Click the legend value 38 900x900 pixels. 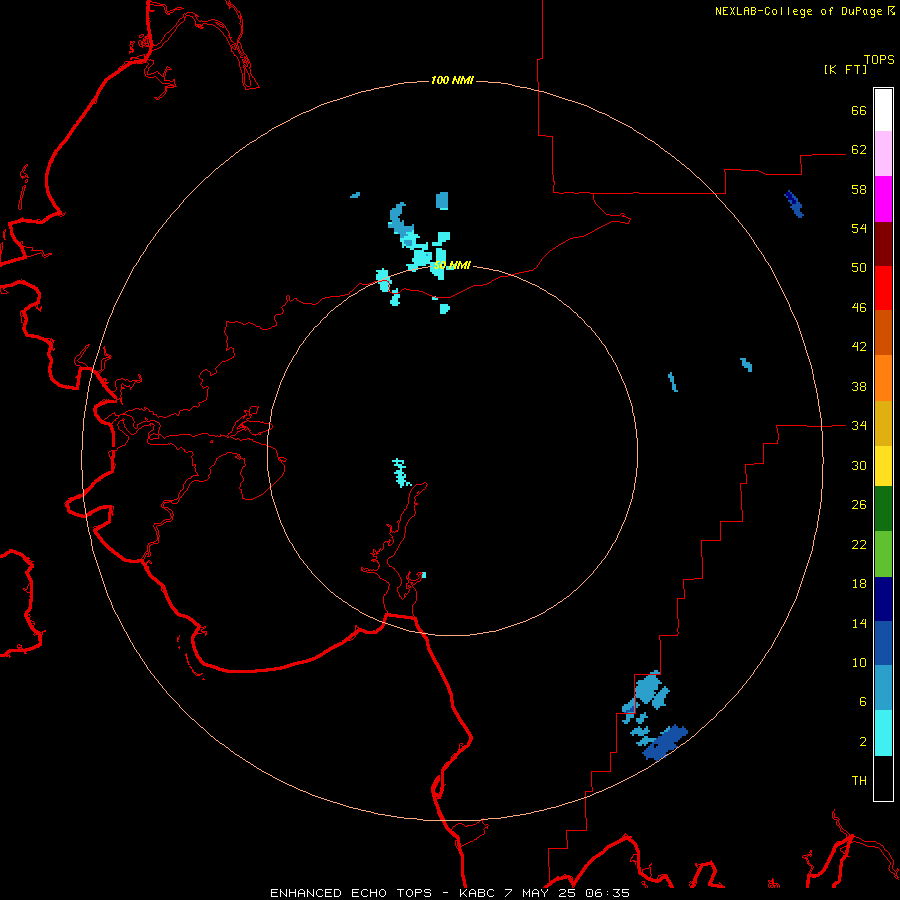tap(859, 386)
